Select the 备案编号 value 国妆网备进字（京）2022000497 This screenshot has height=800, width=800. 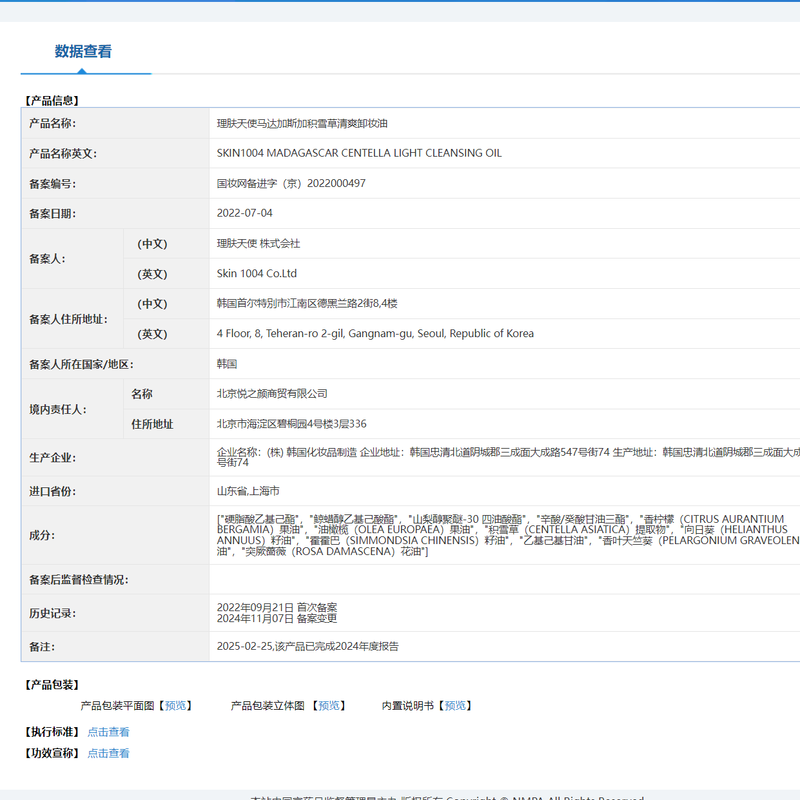click(x=291, y=184)
